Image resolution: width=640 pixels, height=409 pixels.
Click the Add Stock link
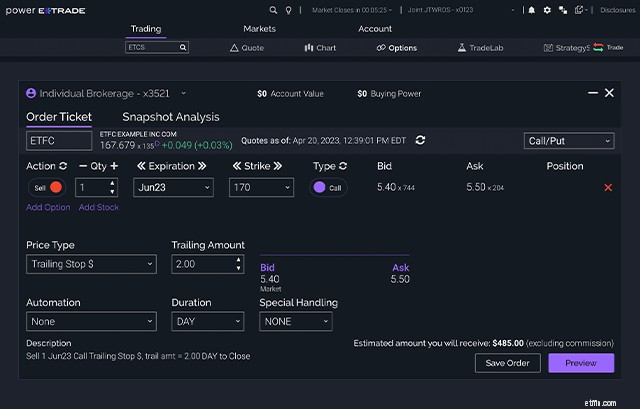pos(99,207)
